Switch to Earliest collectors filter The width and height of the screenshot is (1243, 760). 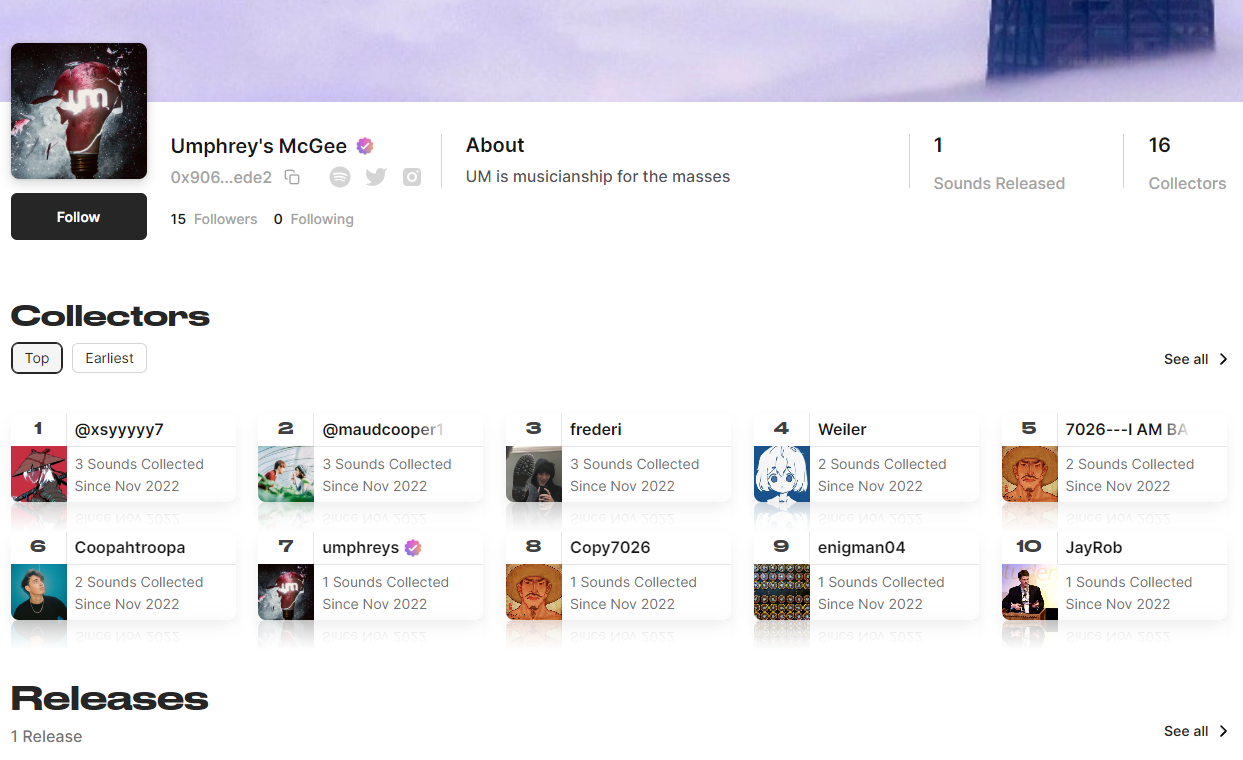pyautogui.click(x=109, y=358)
